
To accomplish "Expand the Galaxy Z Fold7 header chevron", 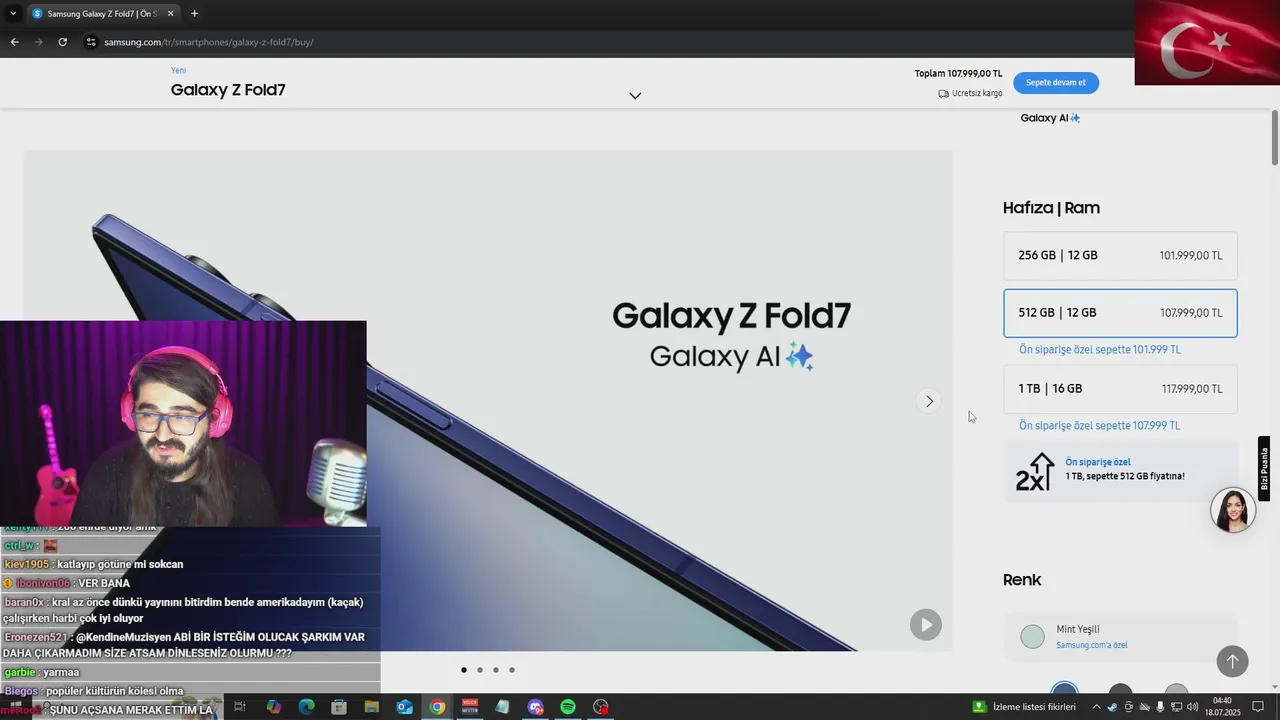I will 635,96.
